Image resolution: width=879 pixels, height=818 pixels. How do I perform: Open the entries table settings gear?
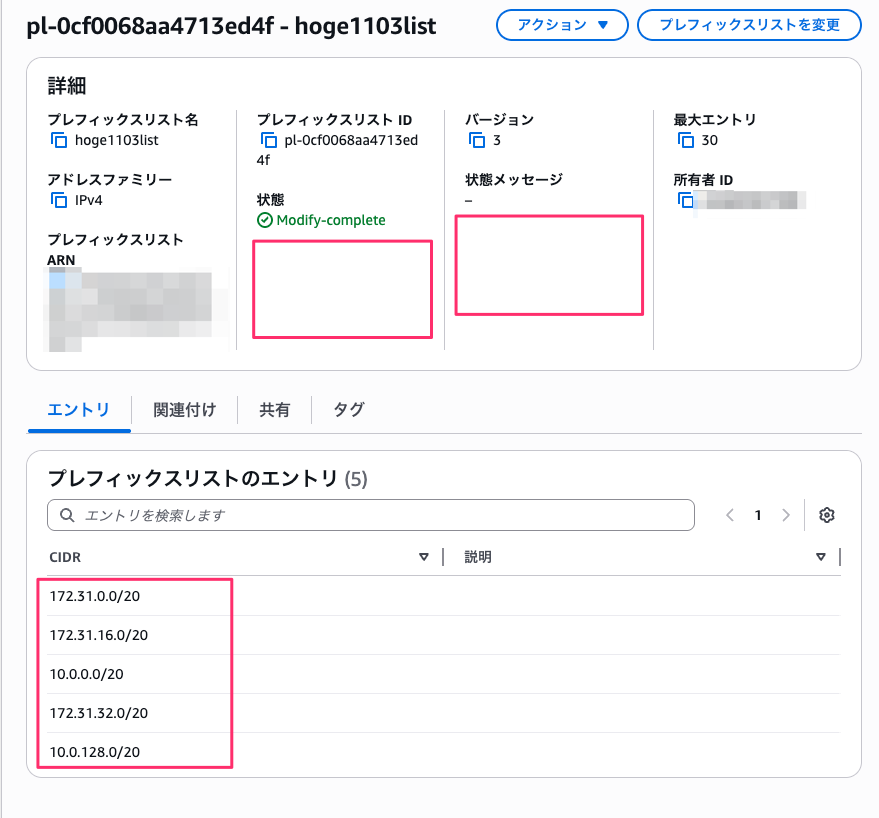[x=827, y=514]
